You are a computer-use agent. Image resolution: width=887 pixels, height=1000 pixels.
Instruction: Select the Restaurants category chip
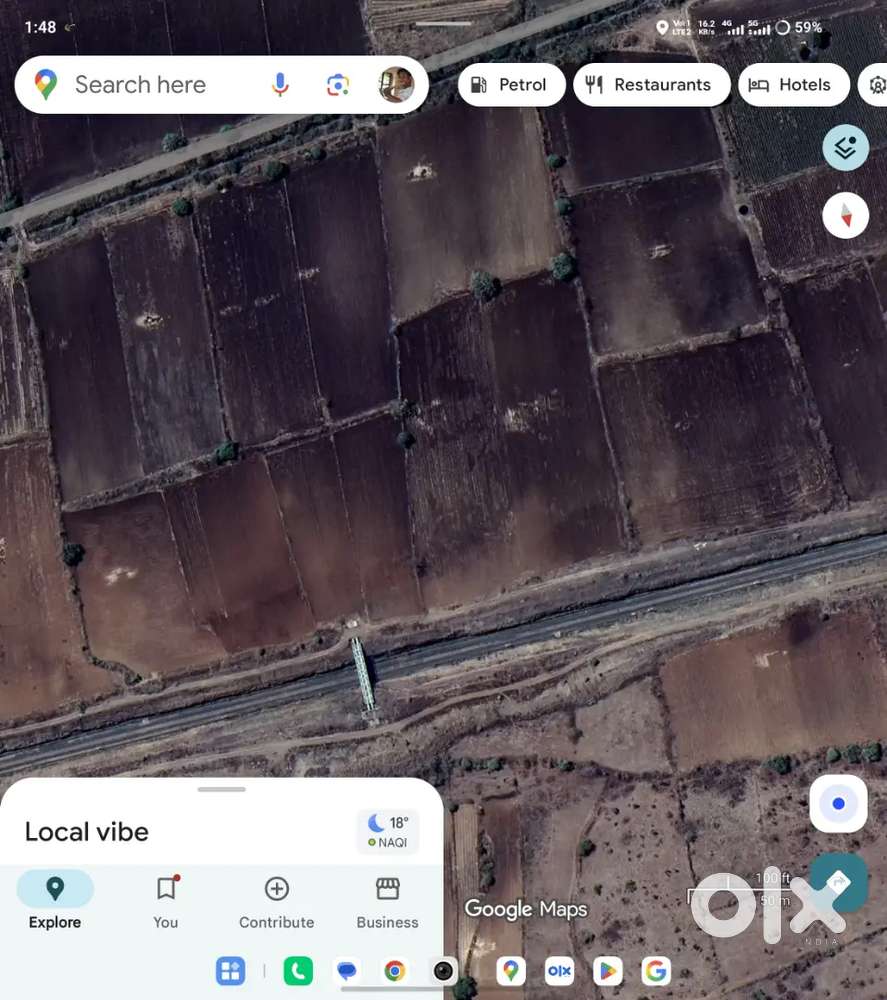648,85
